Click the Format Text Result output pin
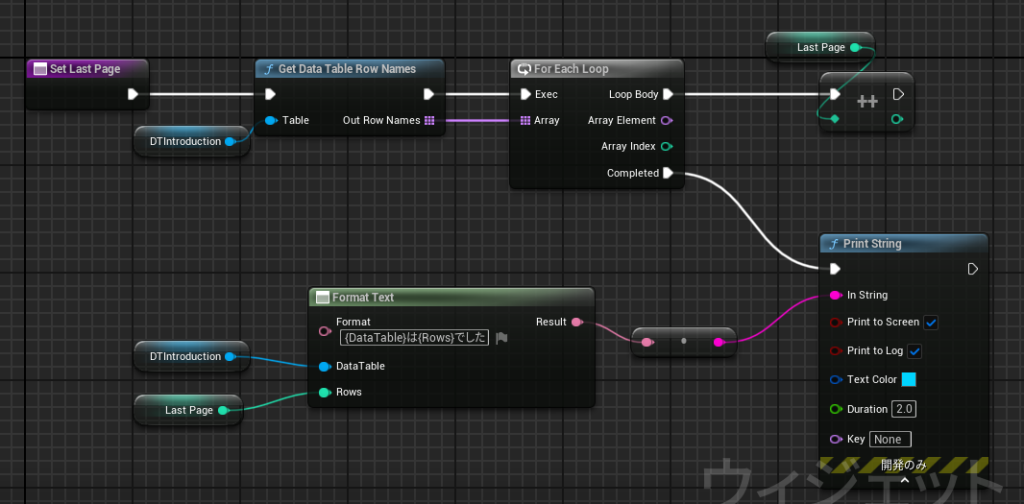 (x=576, y=323)
